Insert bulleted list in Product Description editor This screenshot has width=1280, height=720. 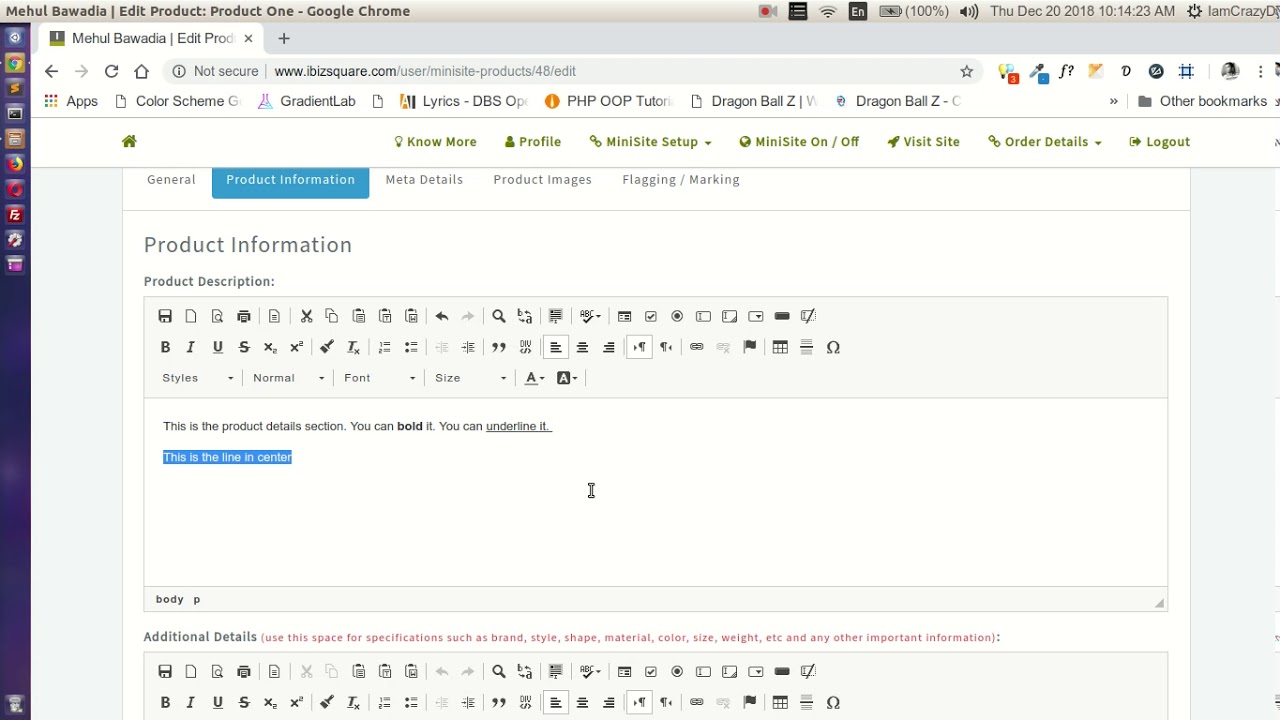(411, 347)
